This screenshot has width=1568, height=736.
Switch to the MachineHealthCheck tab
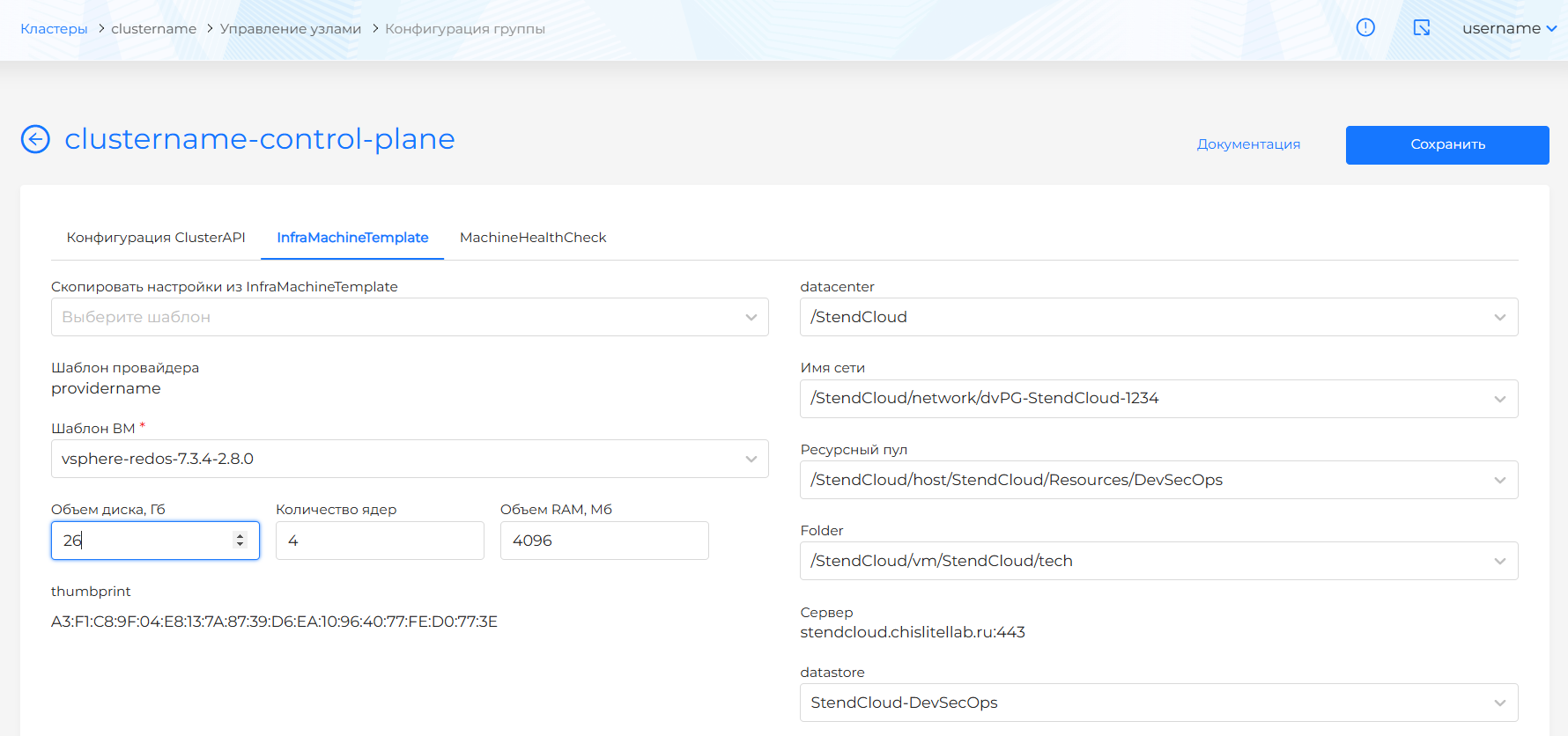(x=533, y=238)
